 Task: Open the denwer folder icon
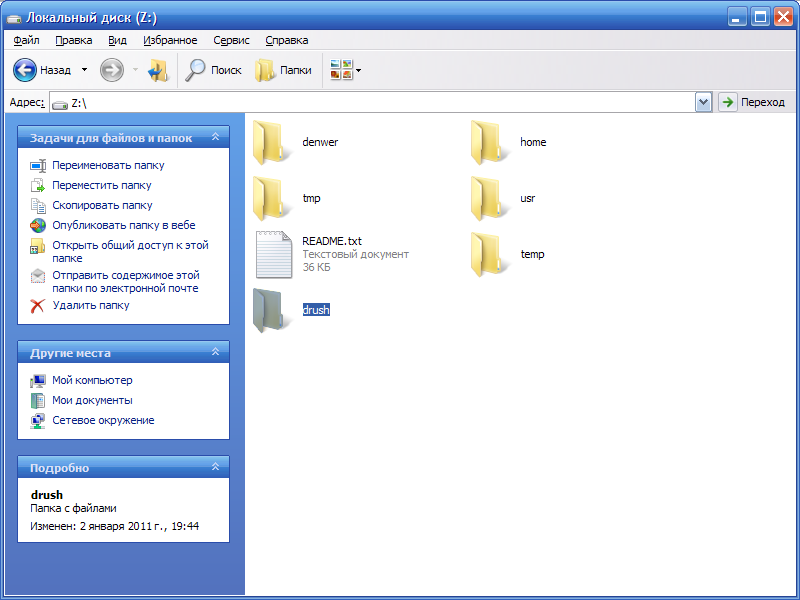[270, 143]
